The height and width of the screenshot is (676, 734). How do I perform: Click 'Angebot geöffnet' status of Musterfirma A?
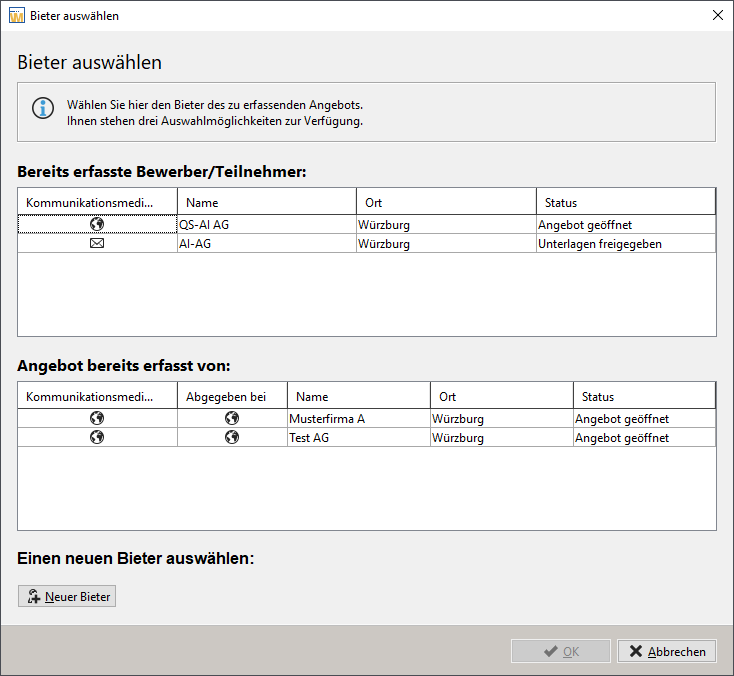pyautogui.click(x=645, y=418)
